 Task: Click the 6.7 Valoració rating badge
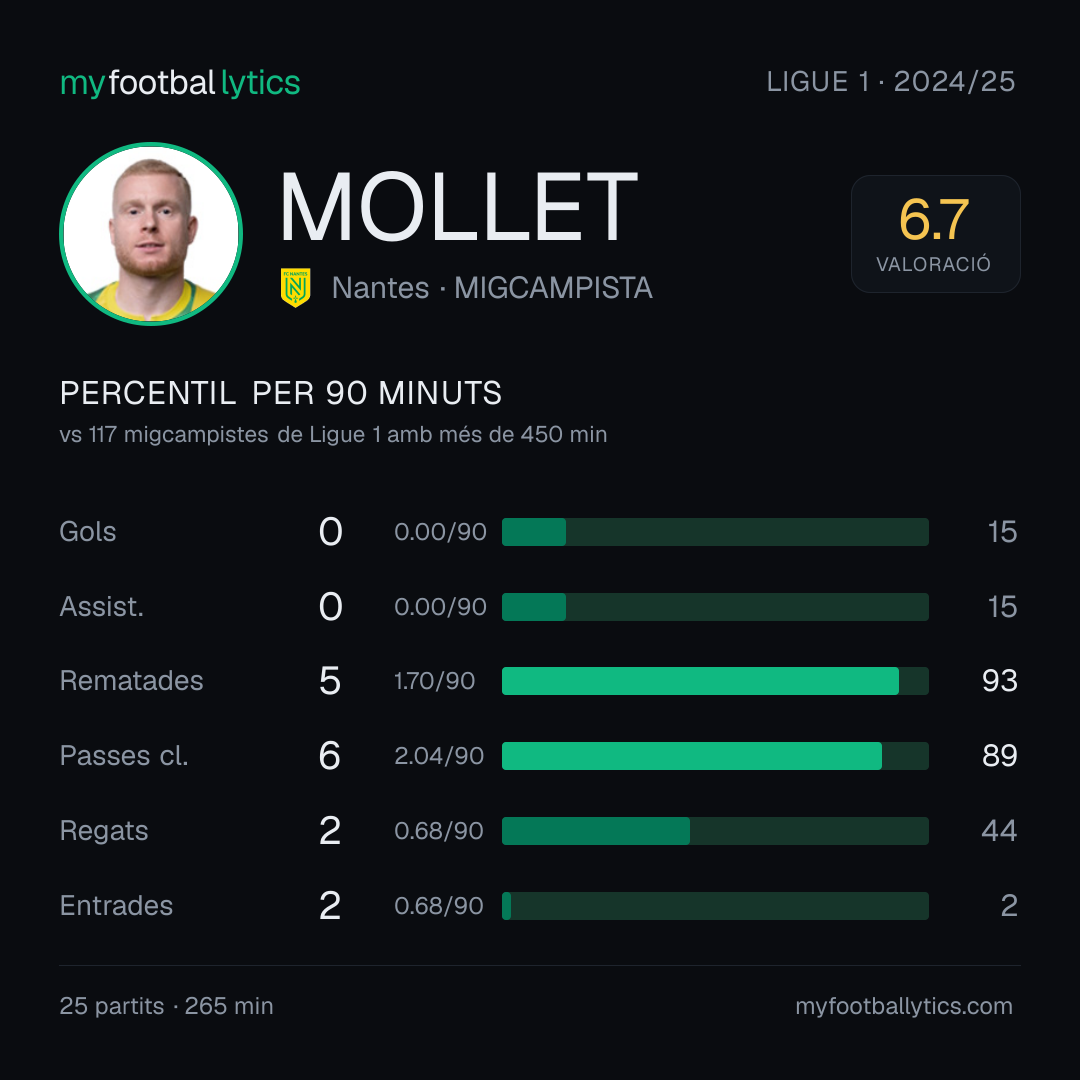pos(935,233)
